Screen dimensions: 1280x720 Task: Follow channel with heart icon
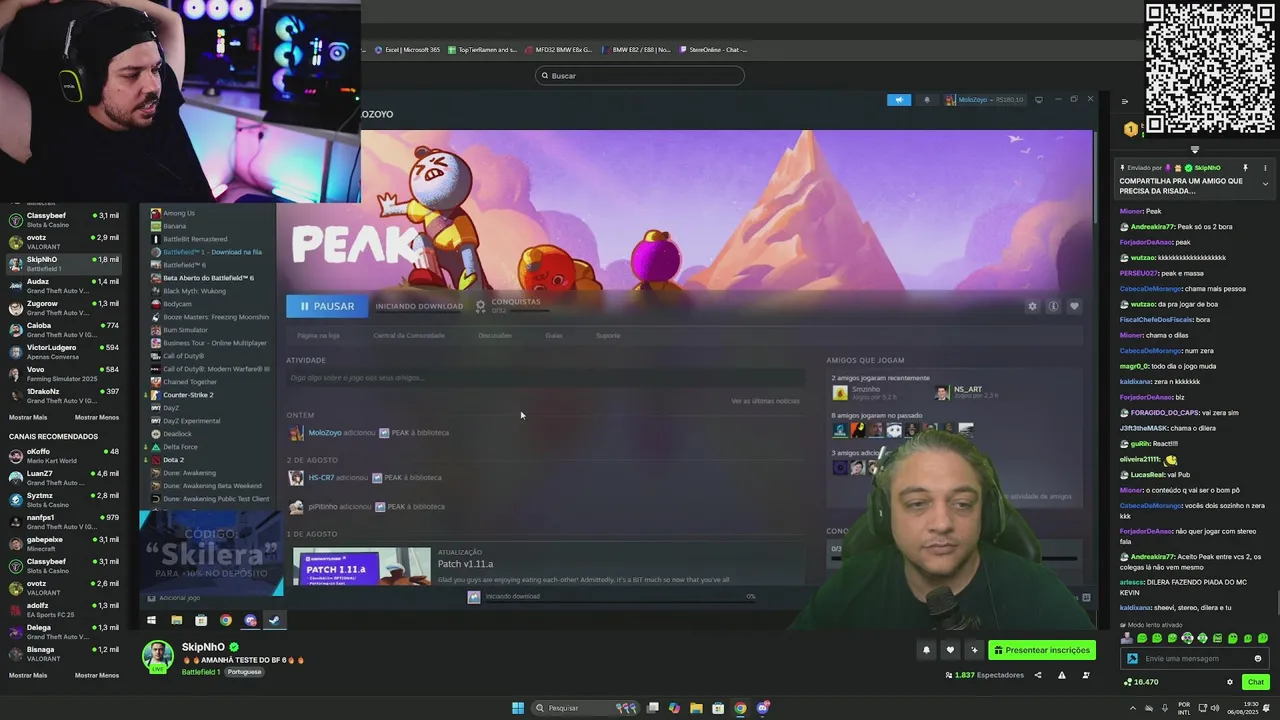pyautogui.click(x=950, y=650)
